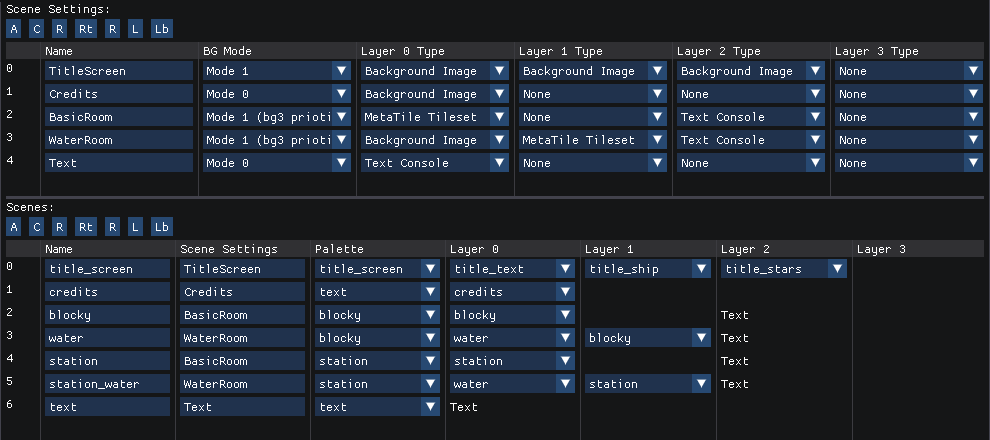Edit BasicRoom name field in Scene Settings table
The image size is (990, 440).
[119, 117]
